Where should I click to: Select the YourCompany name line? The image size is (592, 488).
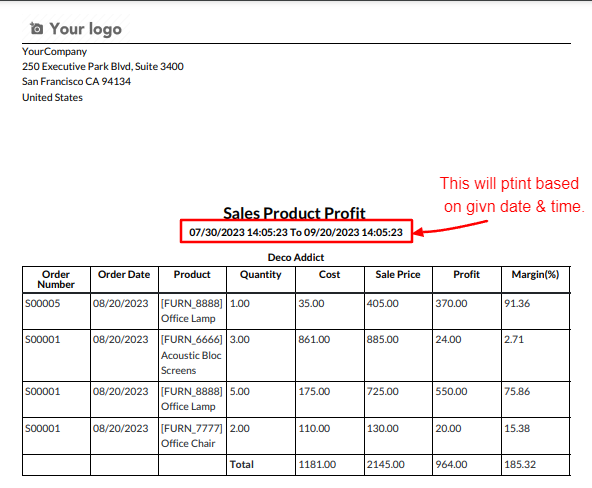pyautogui.click(x=54, y=51)
